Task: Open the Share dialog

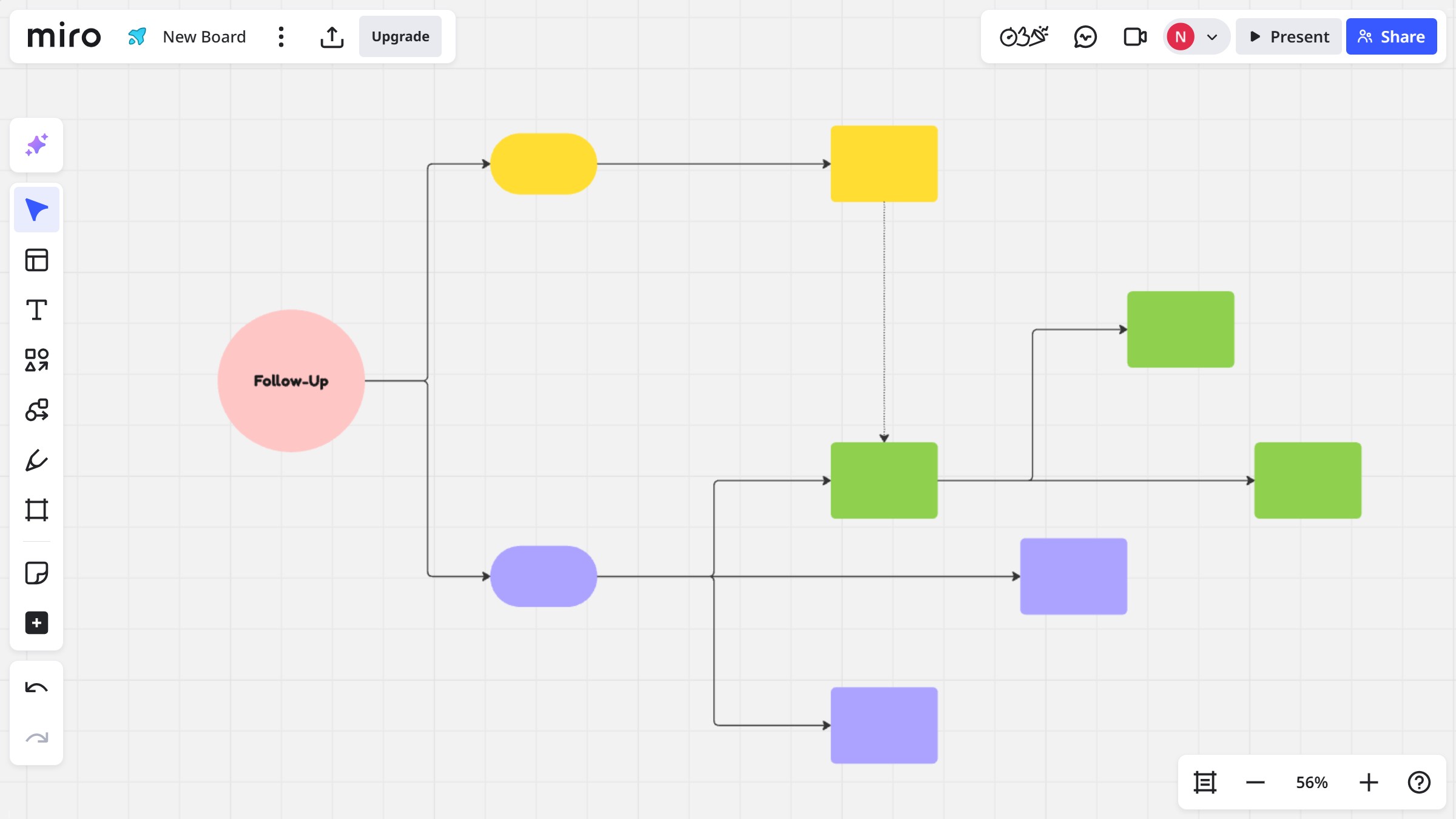Action: [1391, 36]
